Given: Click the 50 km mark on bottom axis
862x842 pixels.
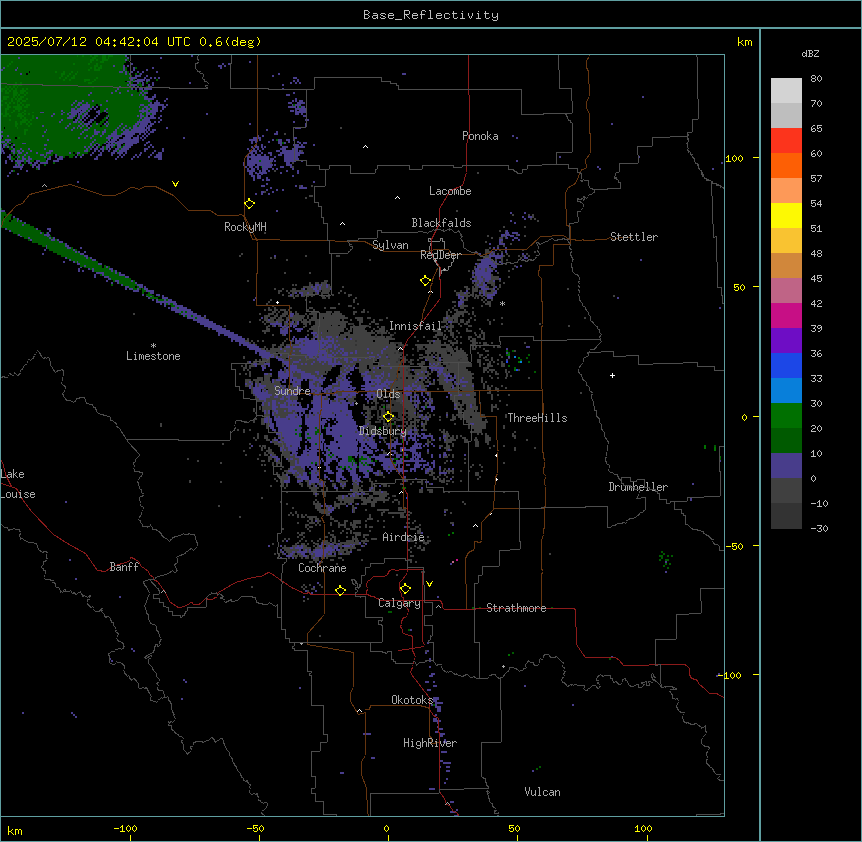Looking at the screenshot, I should (x=514, y=828).
